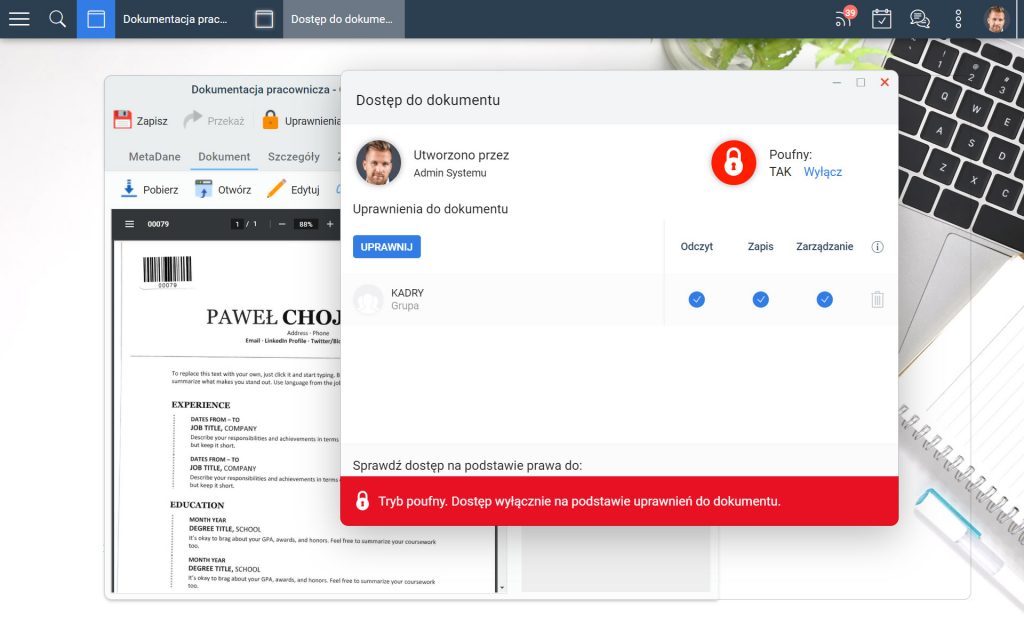
Task: Minimize the Dostęp do dokumentu dialog
Action: click(837, 82)
